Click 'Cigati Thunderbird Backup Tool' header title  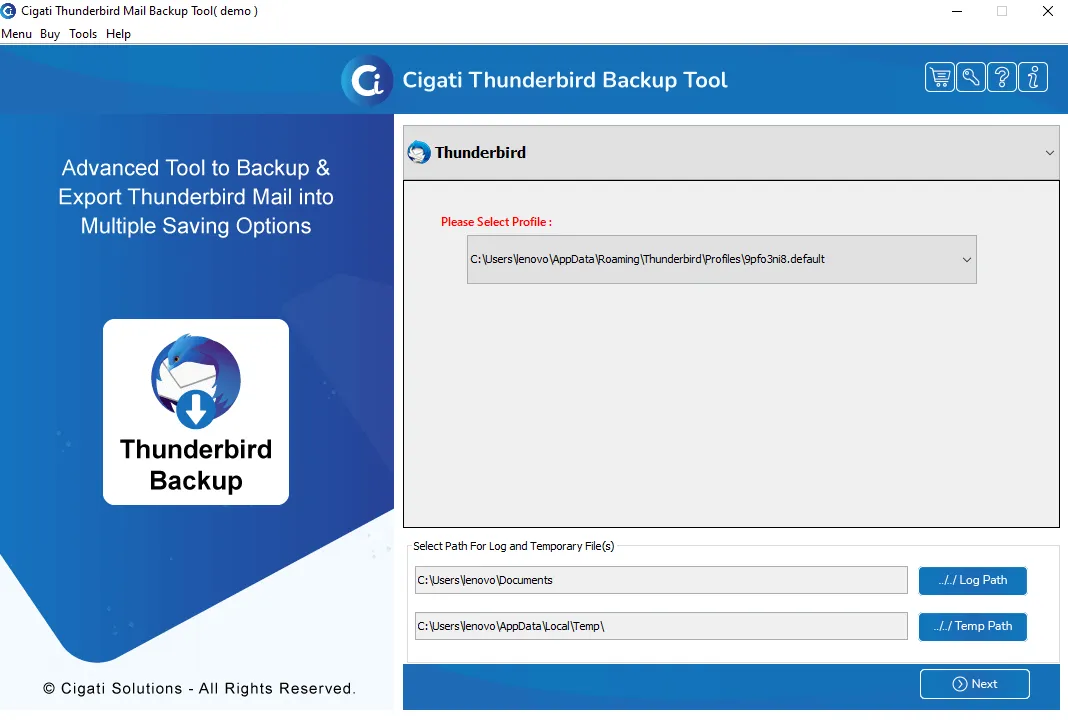pyautogui.click(x=565, y=80)
